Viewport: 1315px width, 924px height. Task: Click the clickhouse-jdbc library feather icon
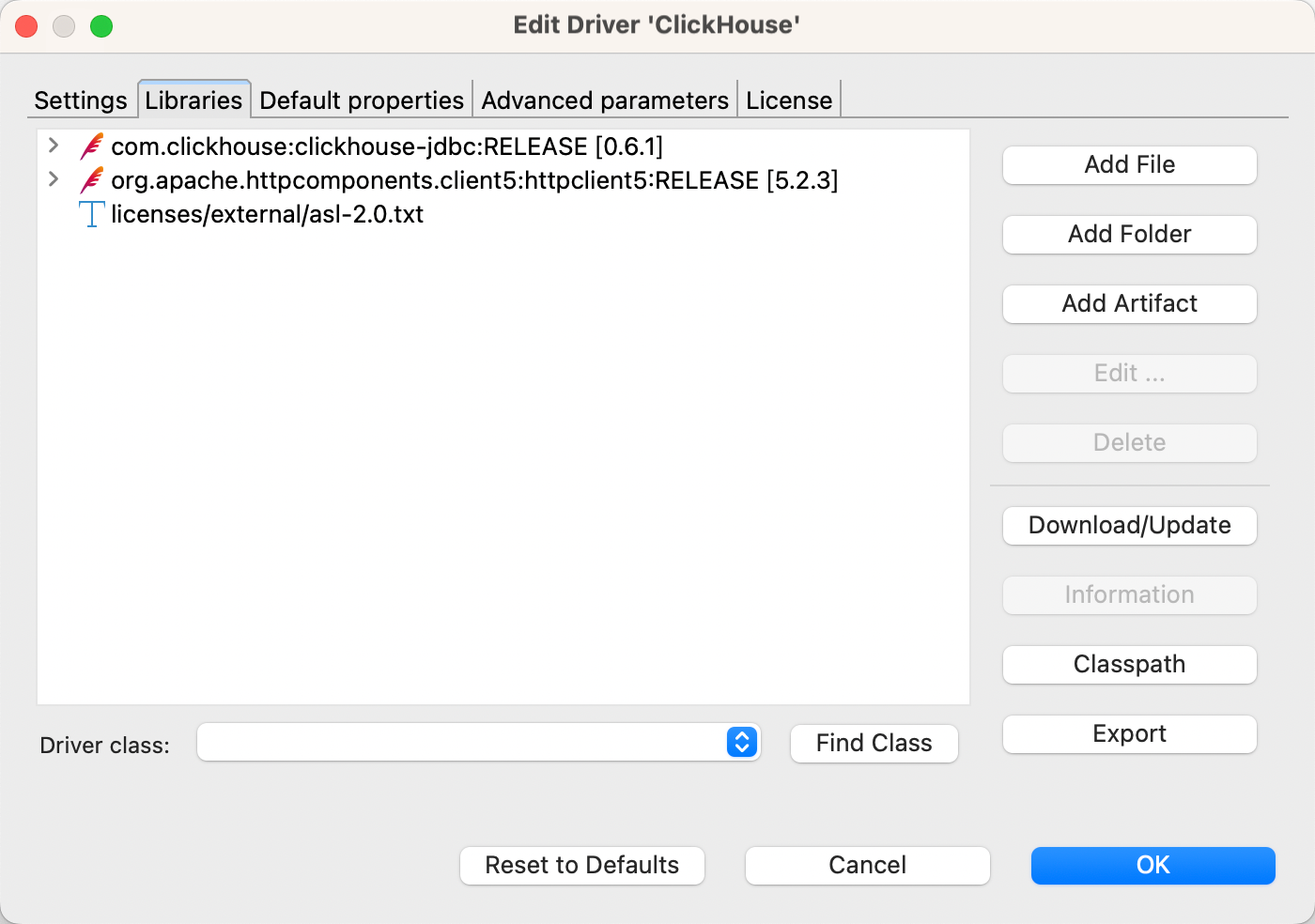pyautogui.click(x=91, y=146)
